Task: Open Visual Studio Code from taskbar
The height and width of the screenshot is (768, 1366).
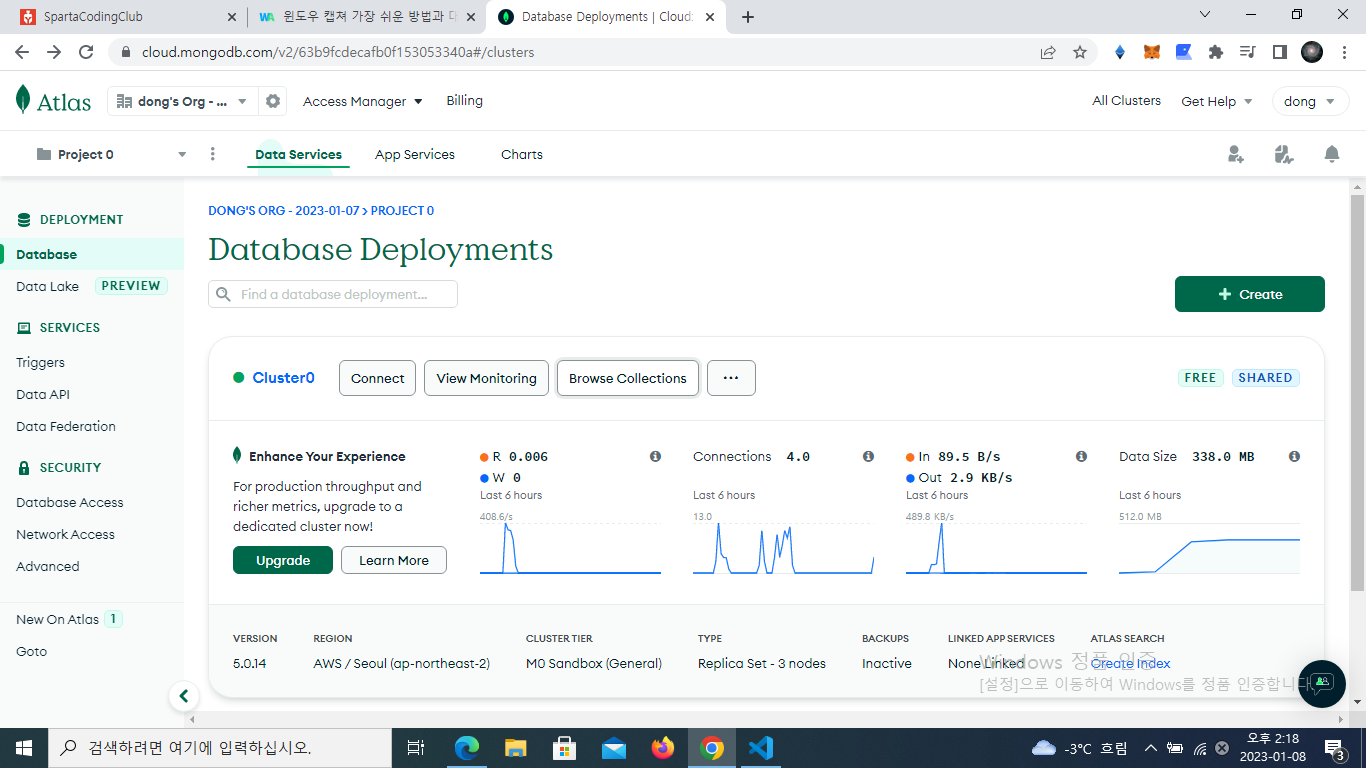Action: tap(761, 748)
